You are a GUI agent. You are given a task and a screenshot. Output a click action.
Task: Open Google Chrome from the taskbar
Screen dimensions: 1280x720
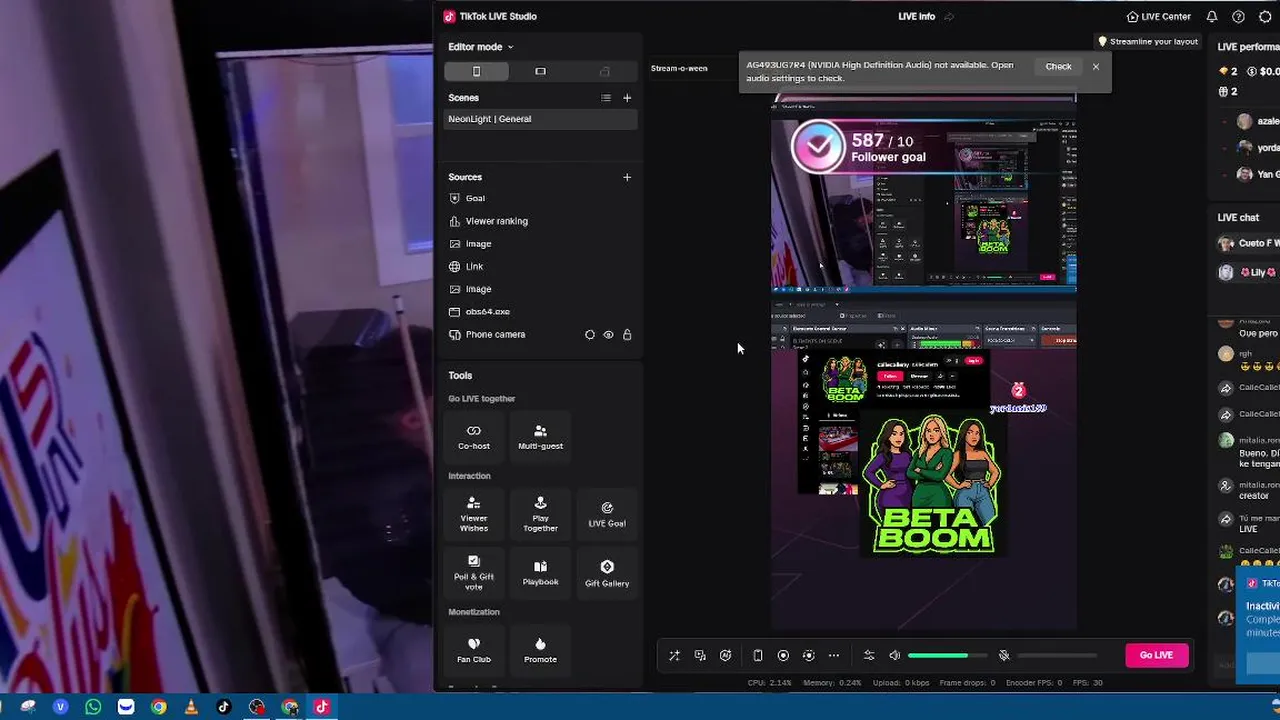[158, 707]
